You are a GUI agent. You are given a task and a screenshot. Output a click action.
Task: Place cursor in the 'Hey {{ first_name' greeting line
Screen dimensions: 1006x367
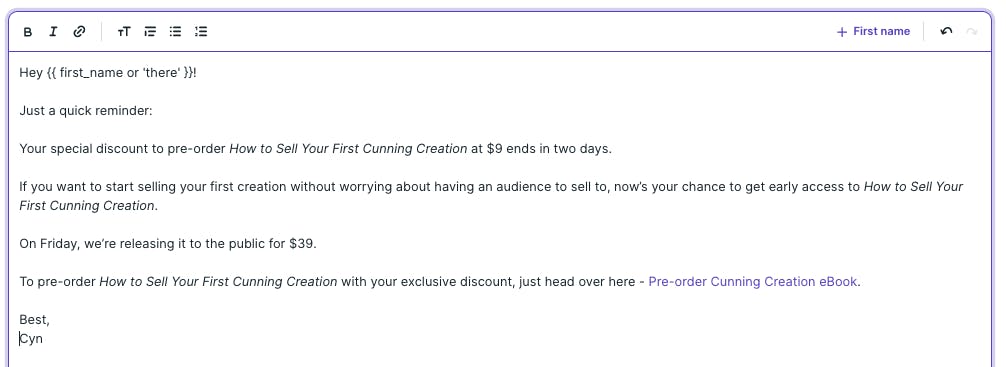click(x=108, y=73)
